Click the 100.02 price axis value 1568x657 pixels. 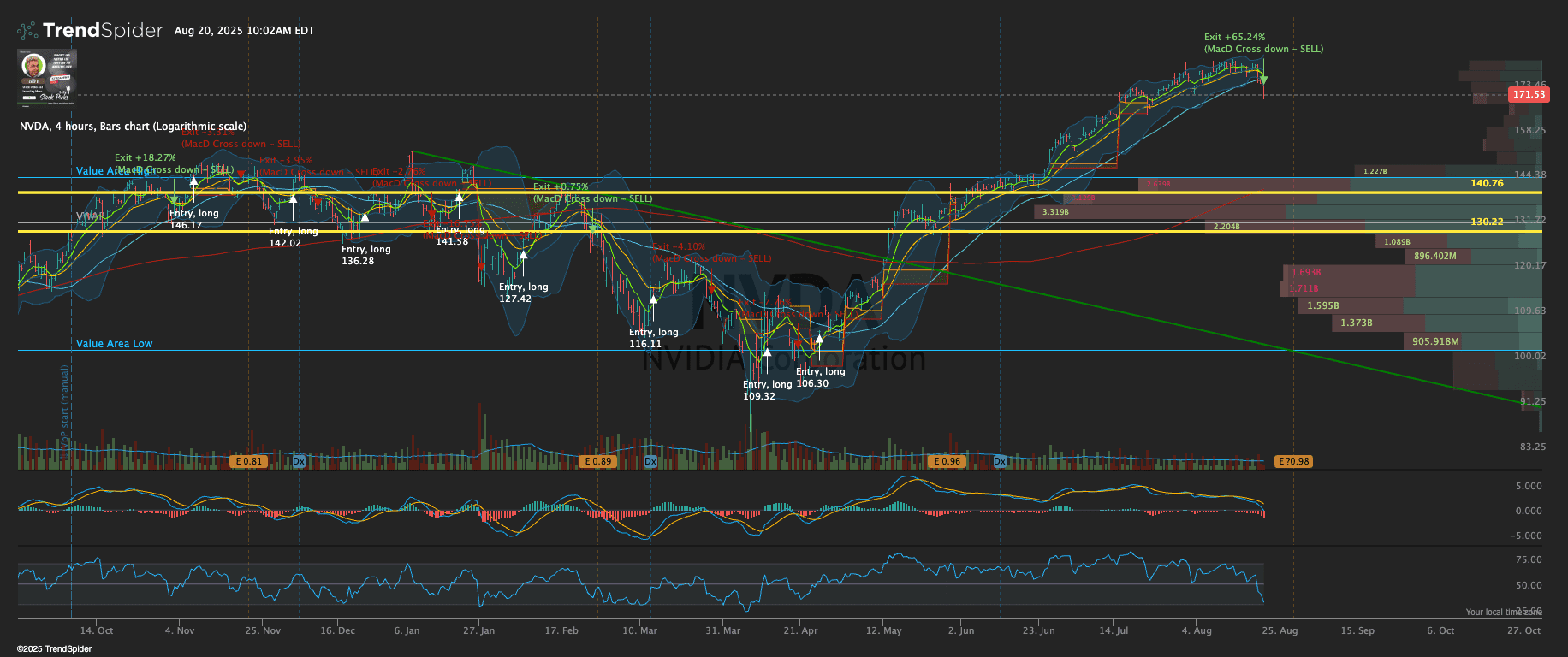pyautogui.click(x=1529, y=356)
